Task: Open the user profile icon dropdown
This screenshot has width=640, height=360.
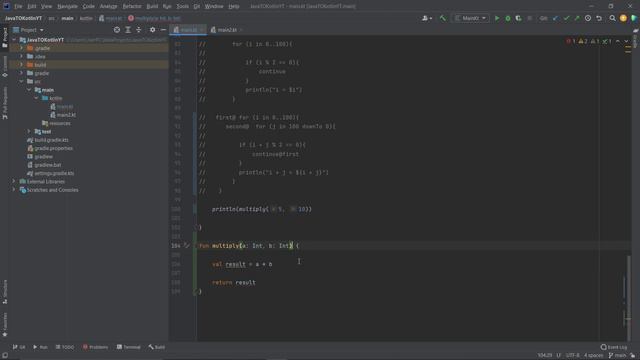Action: pos(427,18)
